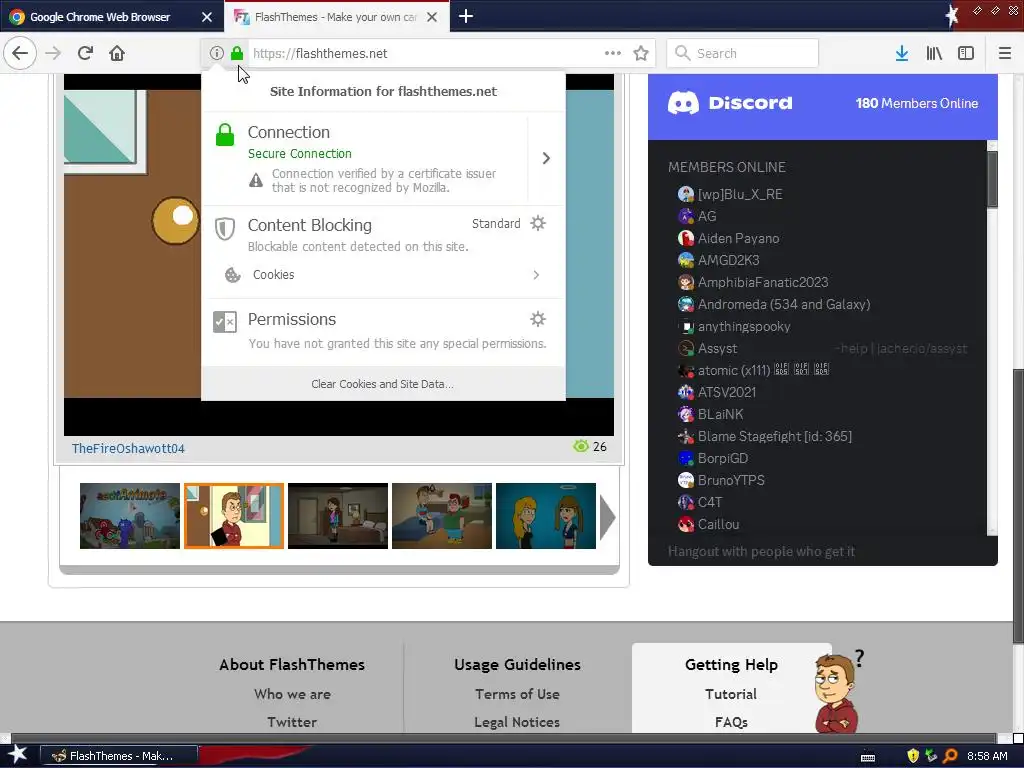Click the taskbar star start button
Image resolution: width=1024 pixels, height=768 pixels.
(x=18, y=756)
